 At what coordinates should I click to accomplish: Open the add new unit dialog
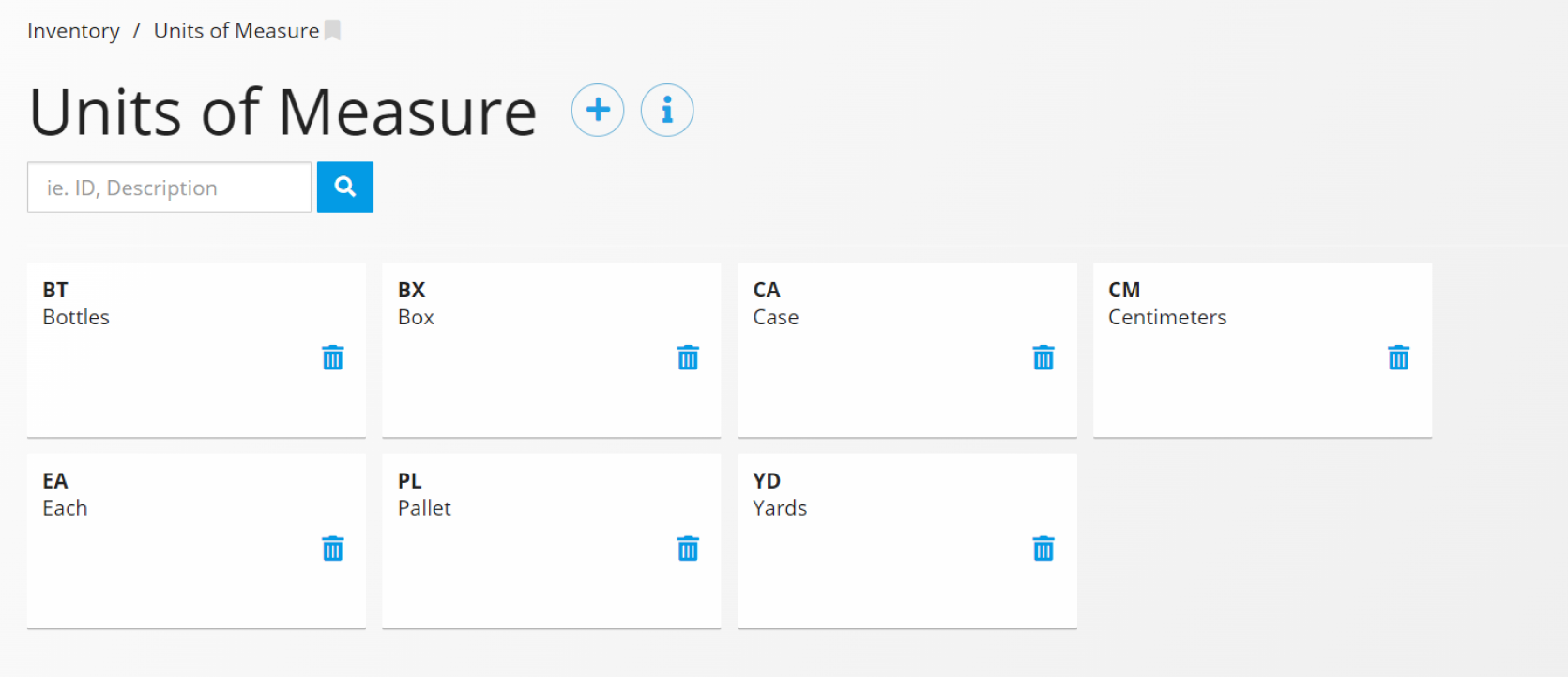point(598,110)
